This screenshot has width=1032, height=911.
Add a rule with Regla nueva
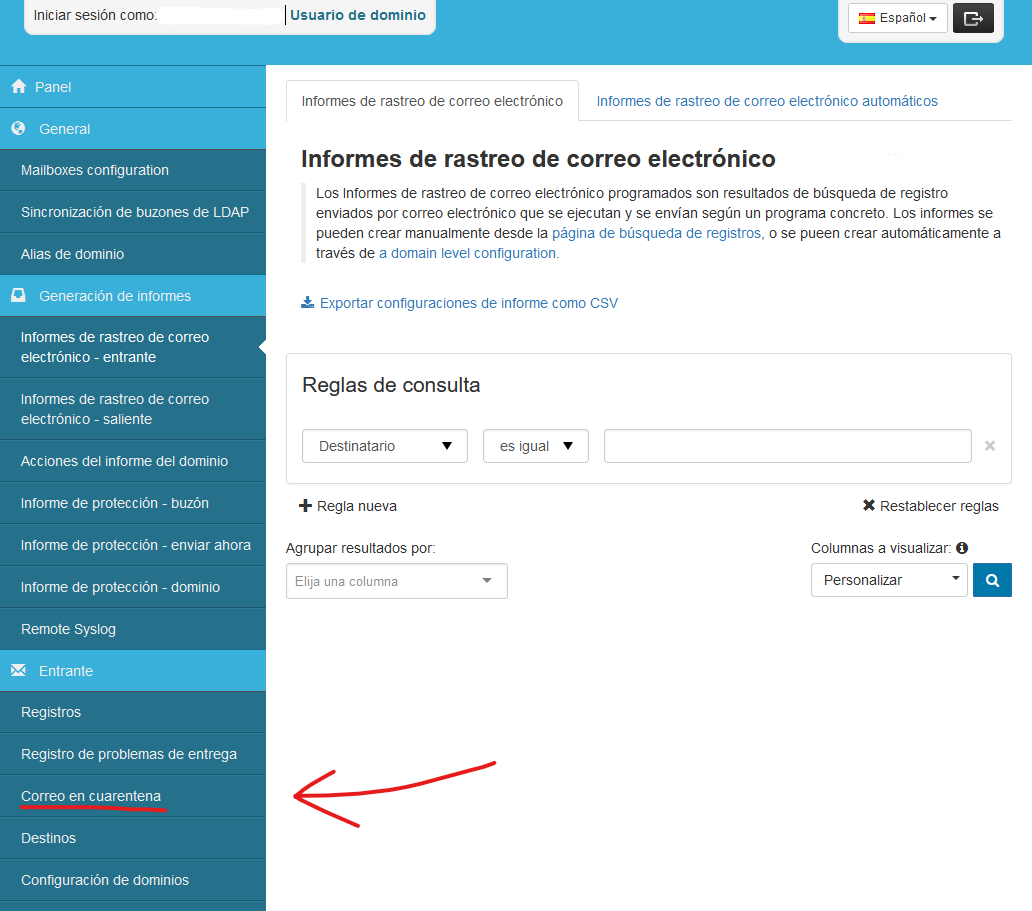[348, 506]
